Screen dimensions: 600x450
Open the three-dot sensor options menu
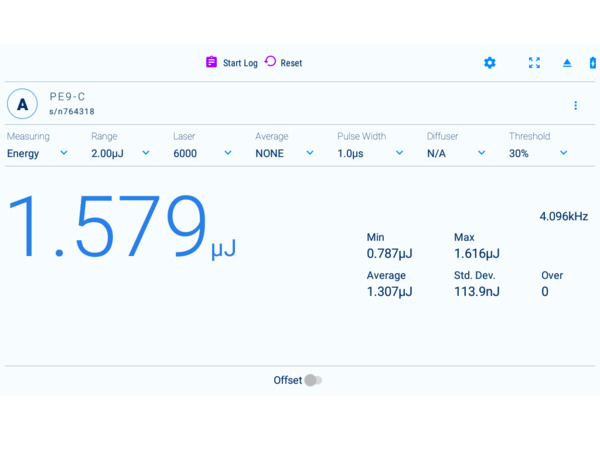(575, 105)
